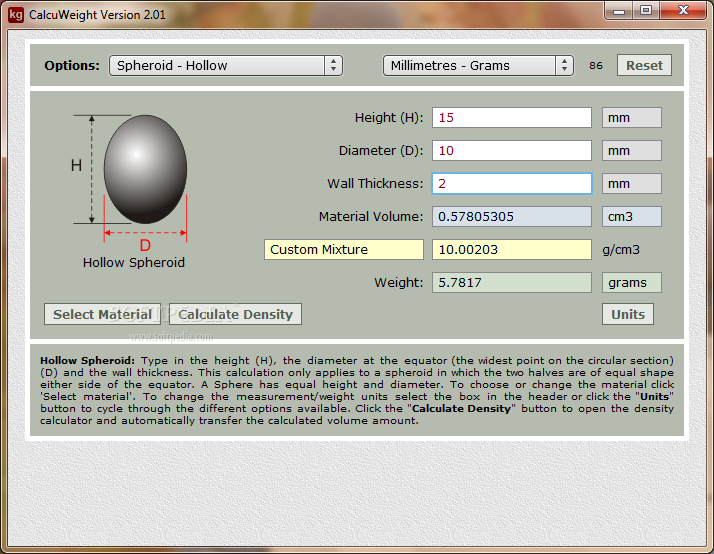
Task: Click the stepper arrows on units dropdown
Action: pos(564,66)
